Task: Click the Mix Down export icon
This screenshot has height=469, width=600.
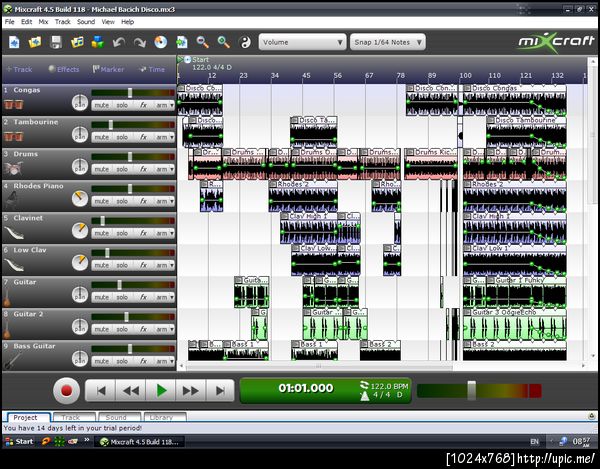Action: click(182, 42)
